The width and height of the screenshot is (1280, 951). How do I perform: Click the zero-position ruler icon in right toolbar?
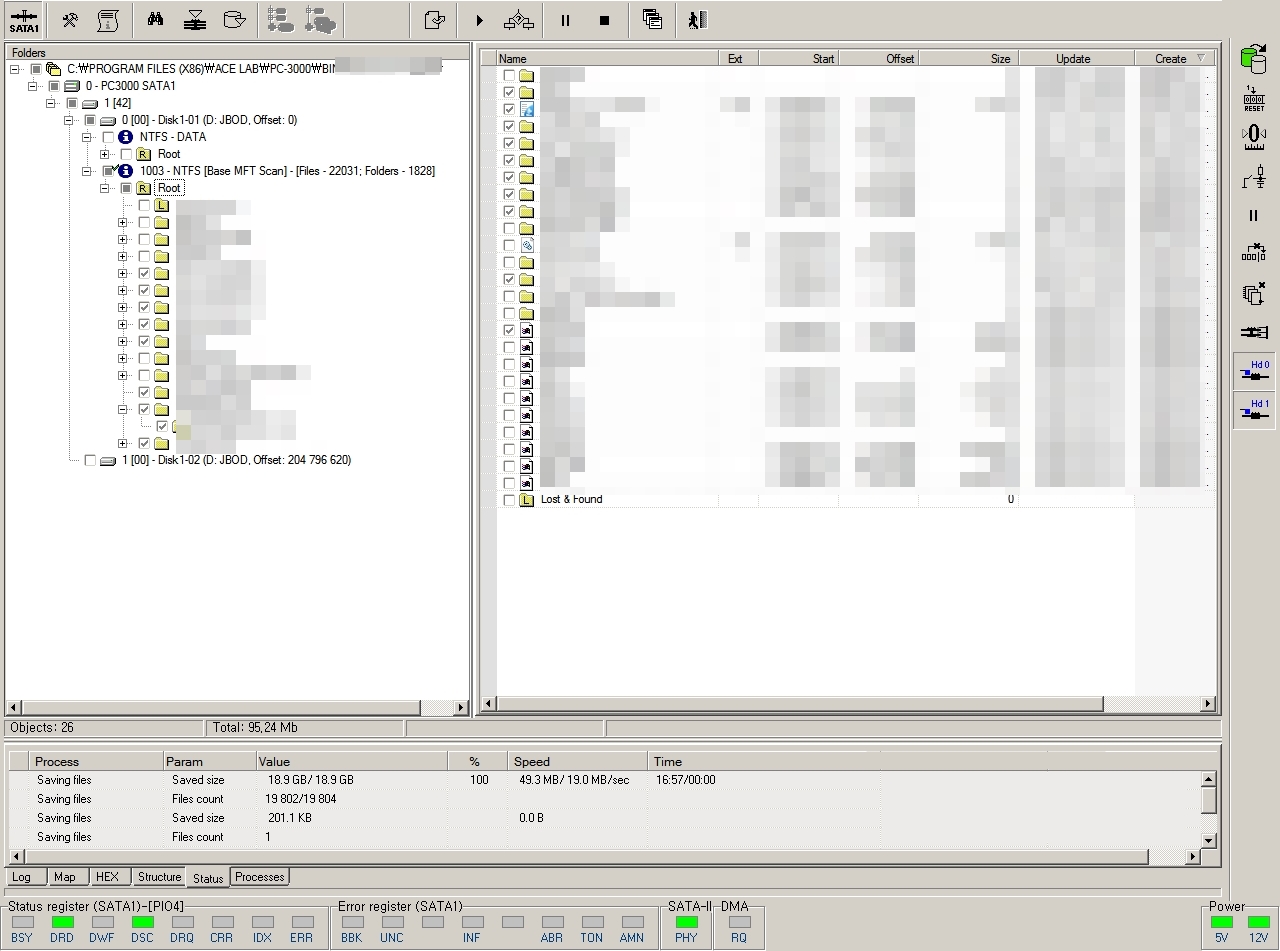(x=1254, y=135)
